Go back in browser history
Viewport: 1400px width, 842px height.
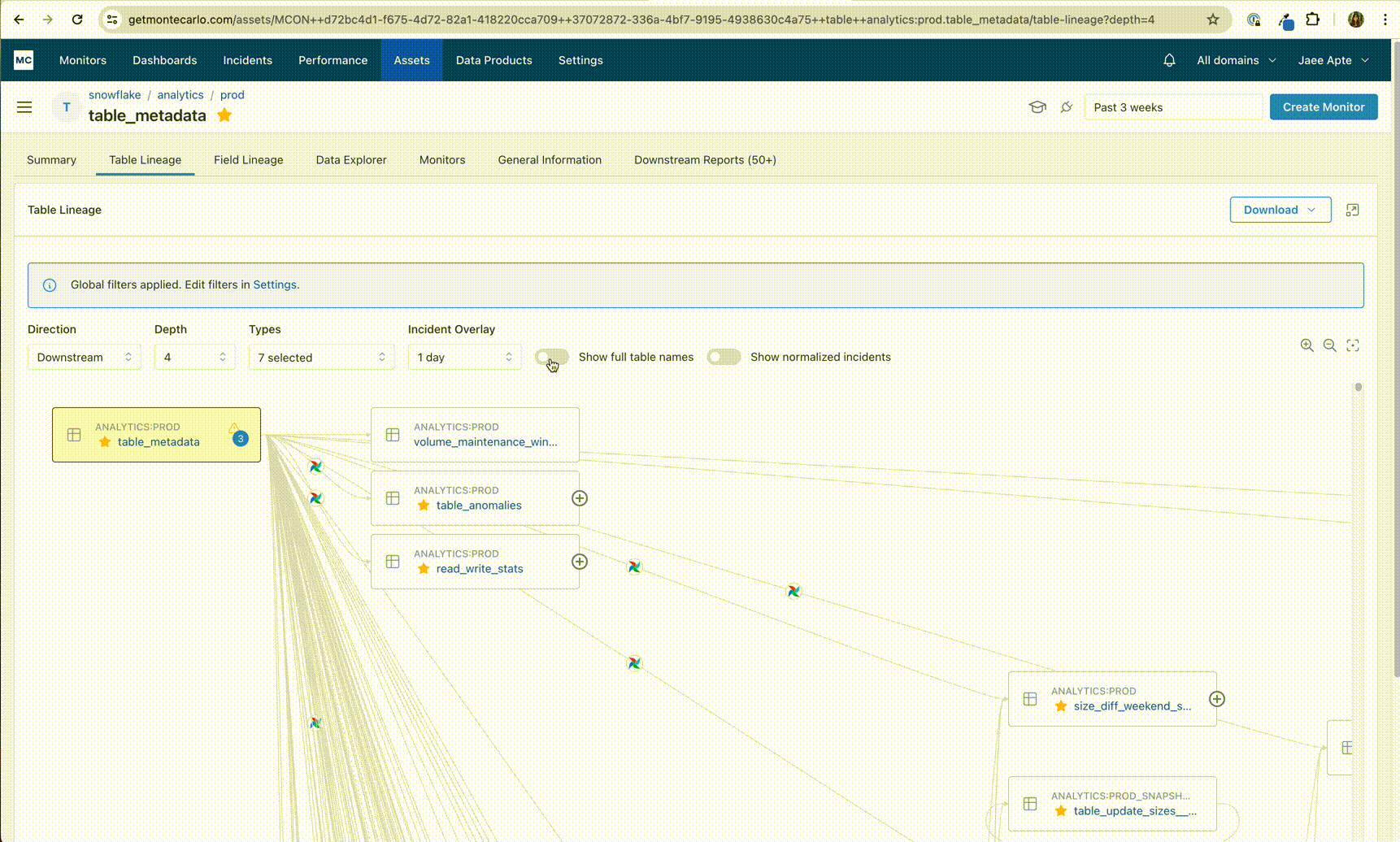(19, 20)
